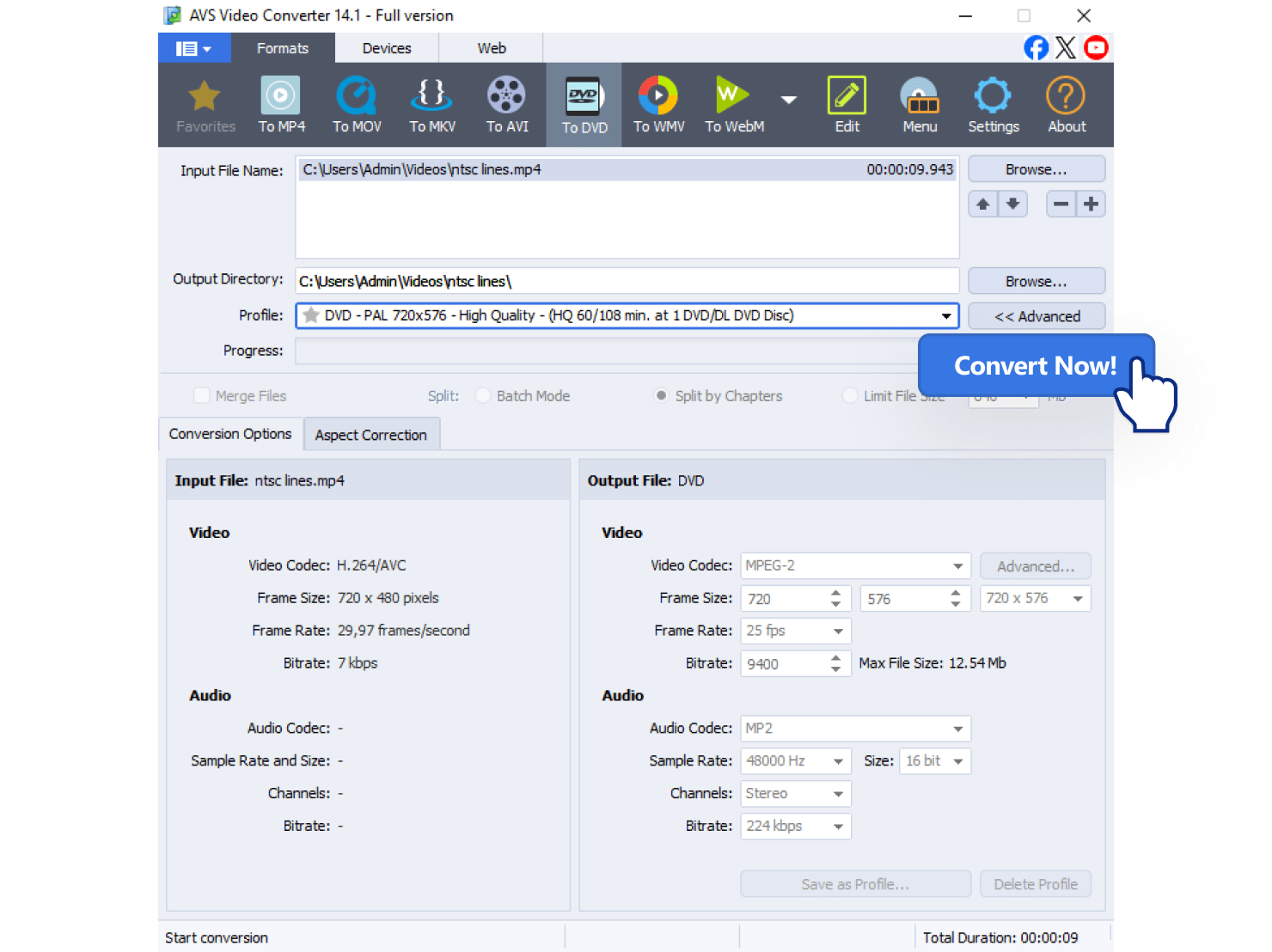Click Browse next to Output Directory

(1036, 282)
